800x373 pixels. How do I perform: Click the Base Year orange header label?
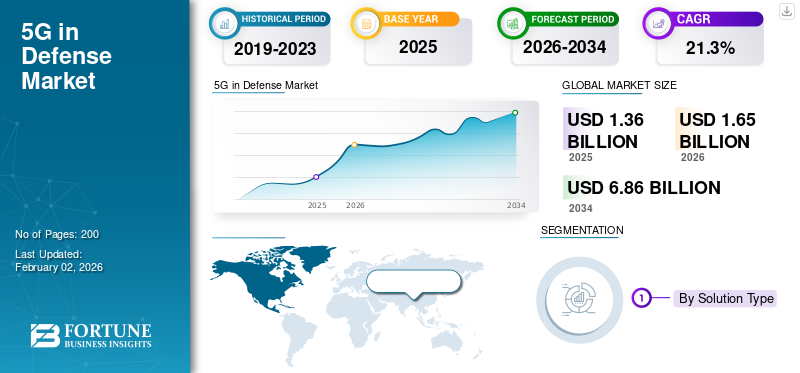point(411,19)
